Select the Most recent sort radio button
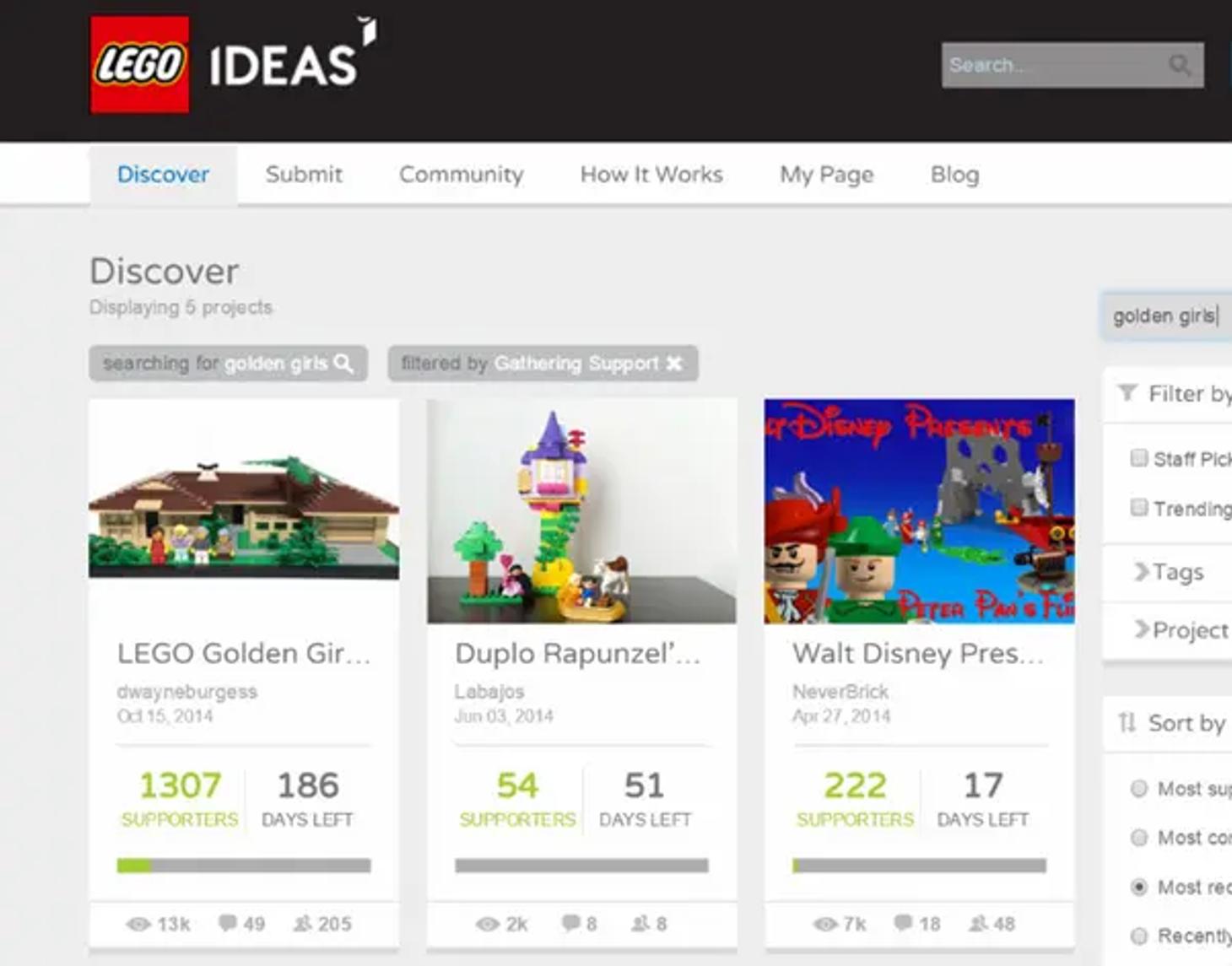The image size is (1232, 966). pyautogui.click(x=1139, y=887)
